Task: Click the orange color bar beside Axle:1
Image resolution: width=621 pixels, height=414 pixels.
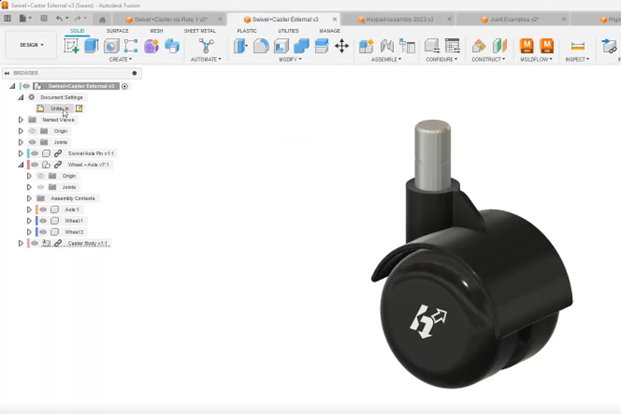Action: (36, 210)
